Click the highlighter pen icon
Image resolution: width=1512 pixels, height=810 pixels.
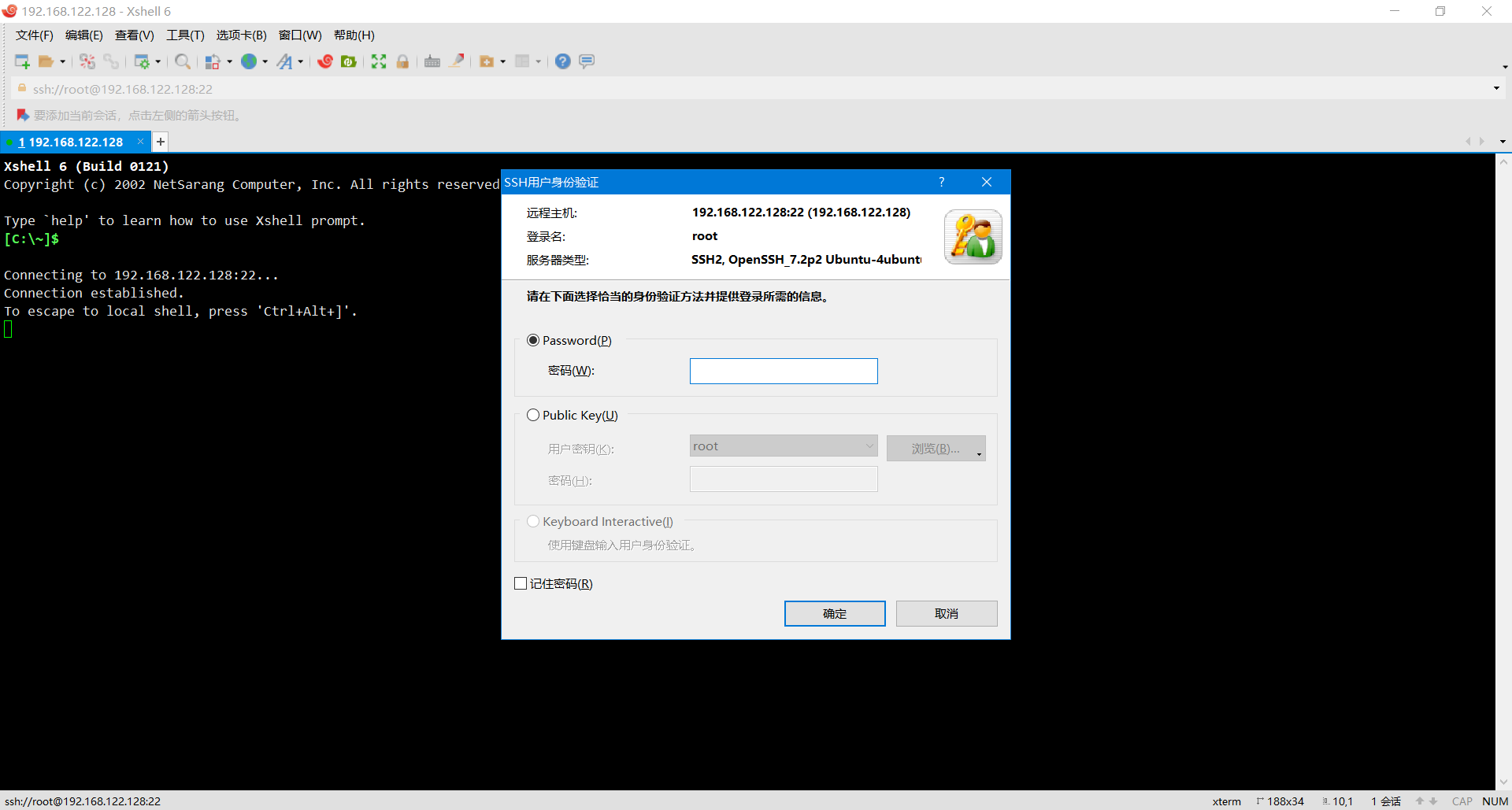click(x=457, y=61)
